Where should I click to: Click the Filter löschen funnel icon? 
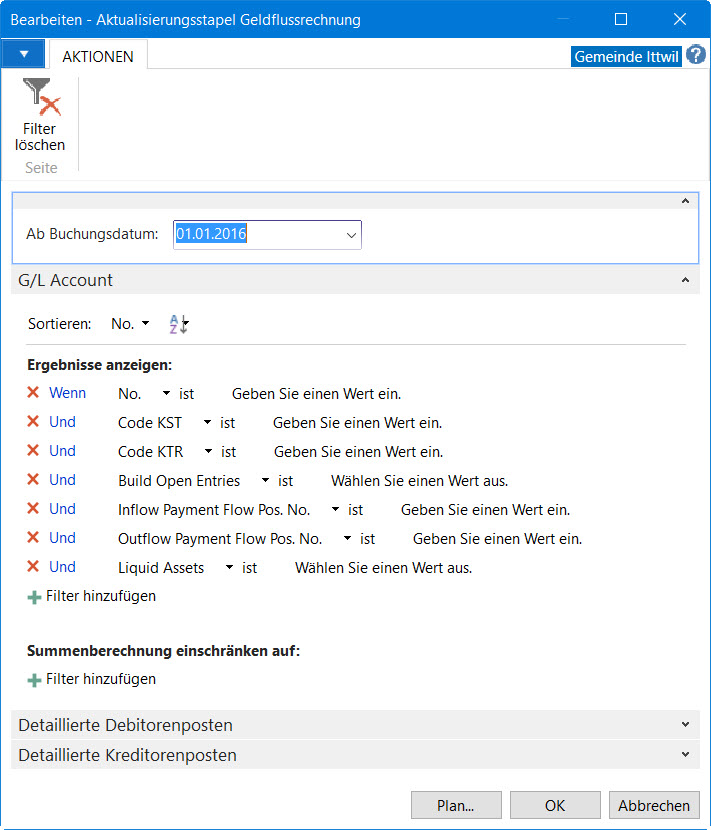41,97
